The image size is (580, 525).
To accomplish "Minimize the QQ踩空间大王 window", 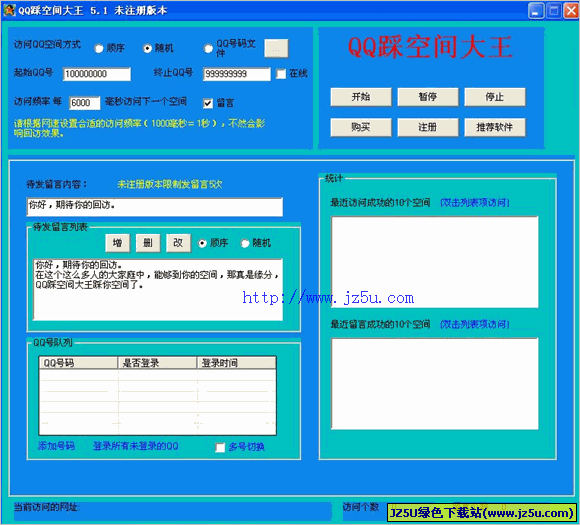I will pos(536,11).
